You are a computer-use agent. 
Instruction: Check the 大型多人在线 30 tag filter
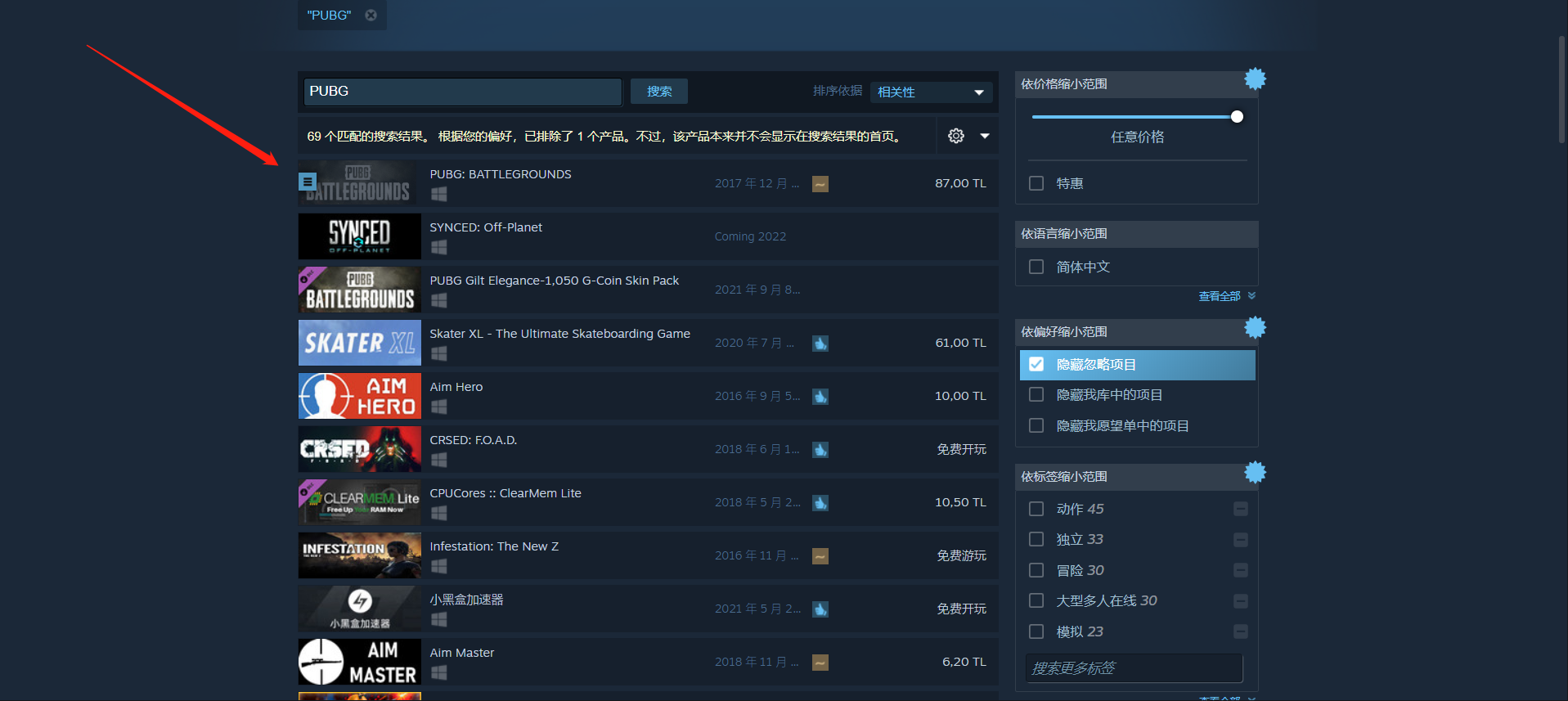tap(1036, 600)
